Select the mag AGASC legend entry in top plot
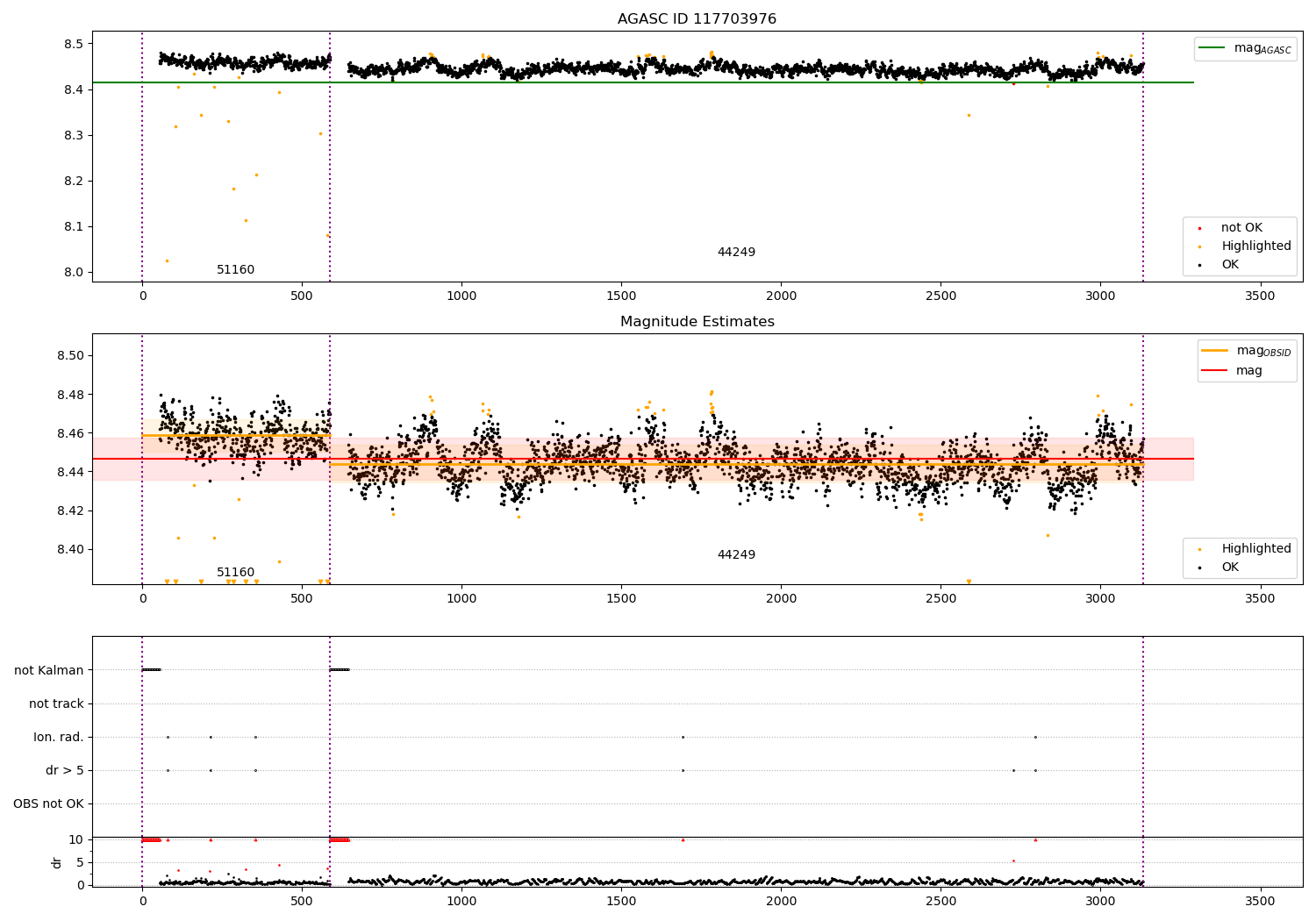Viewport: 1316px width, 921px height. [1246, 48]
